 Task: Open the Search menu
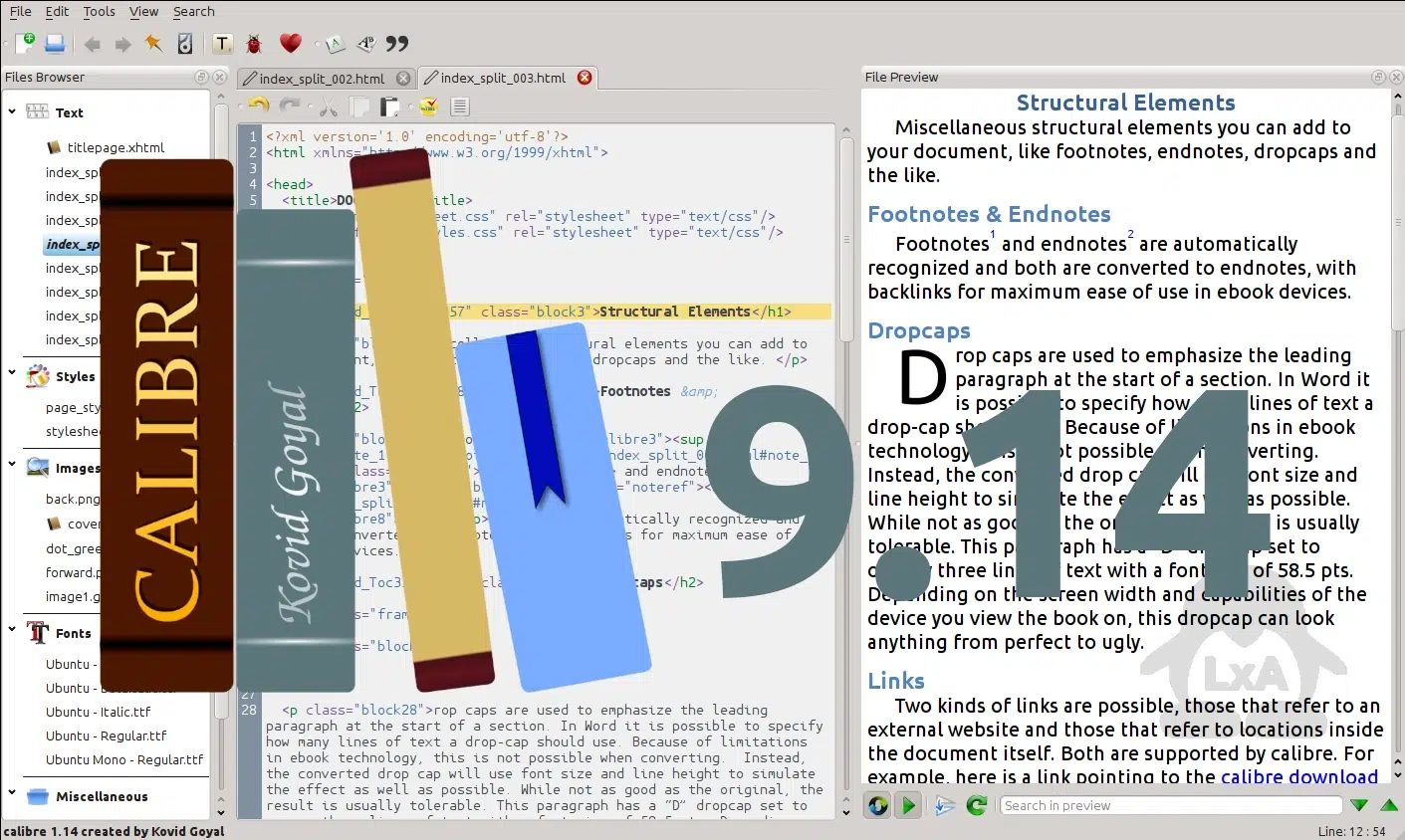tap(193, 12)
